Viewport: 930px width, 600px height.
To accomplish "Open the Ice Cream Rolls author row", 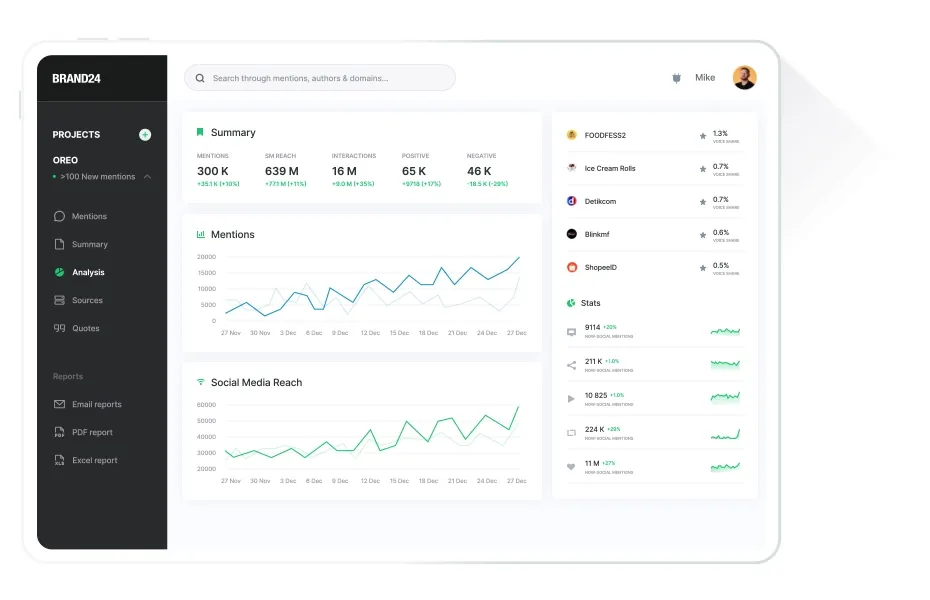I will click(655, 168).
